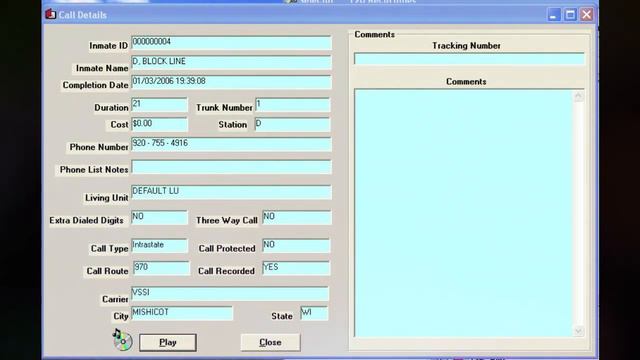Close window with the red X
The image size is (640, 360).
click(x=587, y=15)
